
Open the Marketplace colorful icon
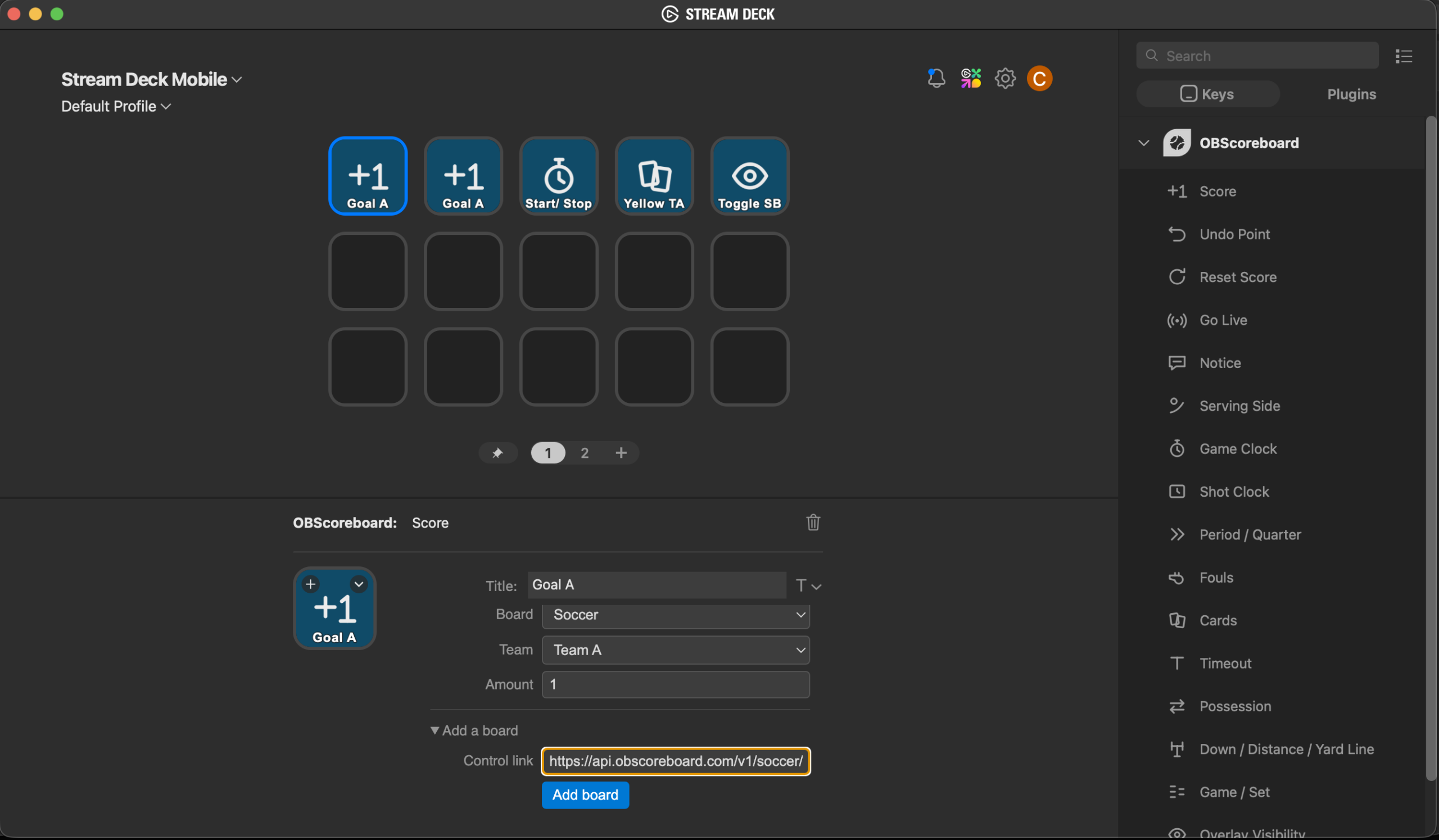pyautogui.click(x=971, y=78)
